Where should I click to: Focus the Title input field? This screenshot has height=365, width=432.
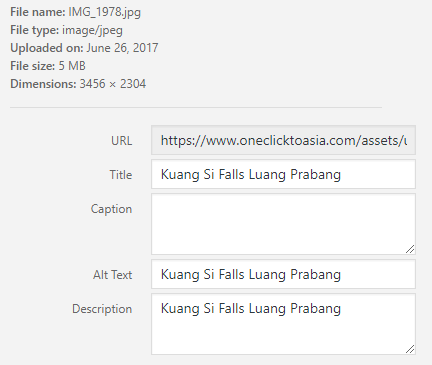(x=283, y=174)
